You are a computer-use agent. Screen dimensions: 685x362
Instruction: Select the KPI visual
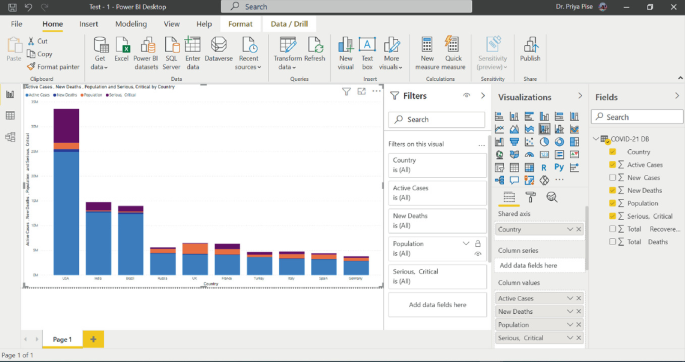pos(574,155)
